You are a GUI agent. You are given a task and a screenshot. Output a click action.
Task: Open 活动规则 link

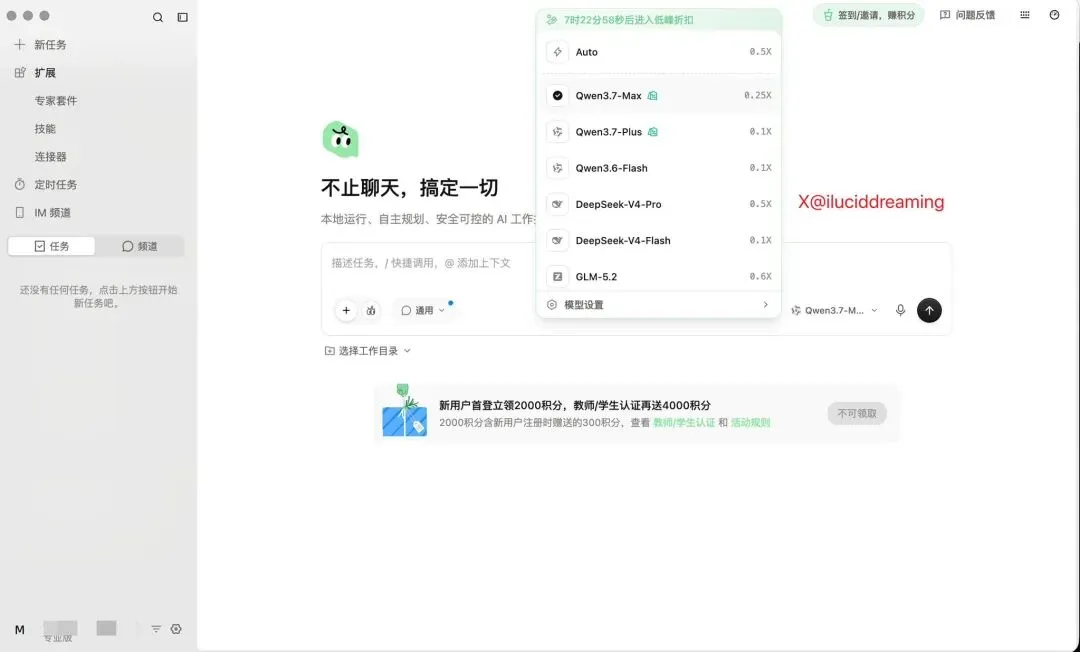[750, 423]
